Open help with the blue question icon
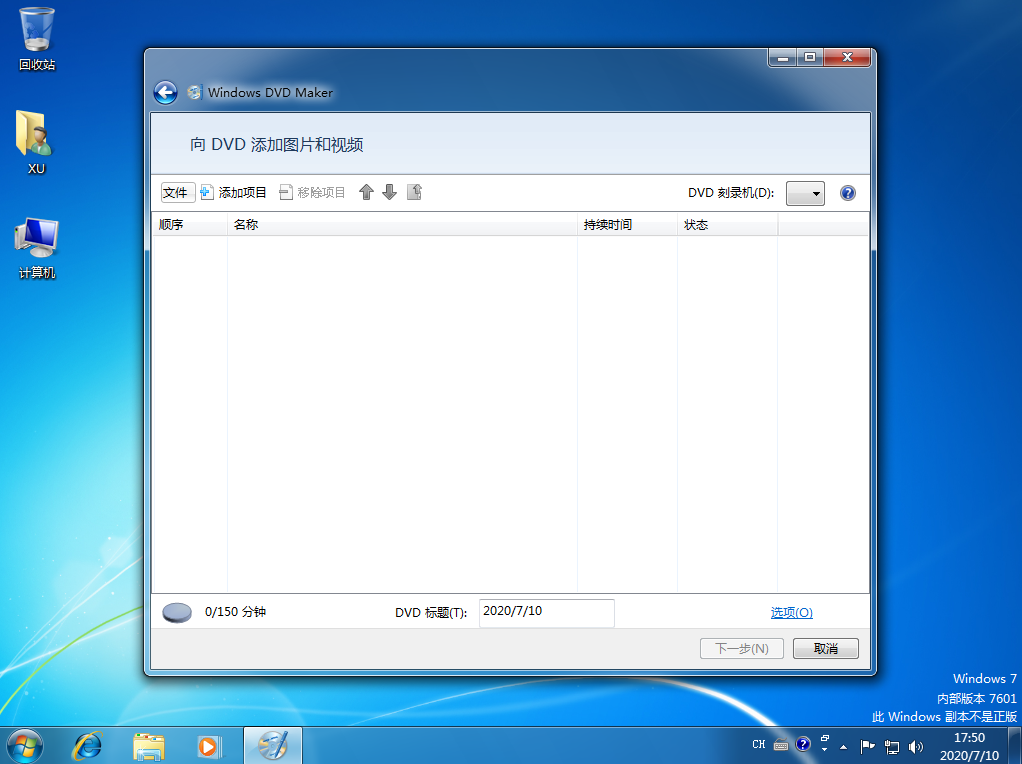The image size is (1022, 764). (847, 193)
